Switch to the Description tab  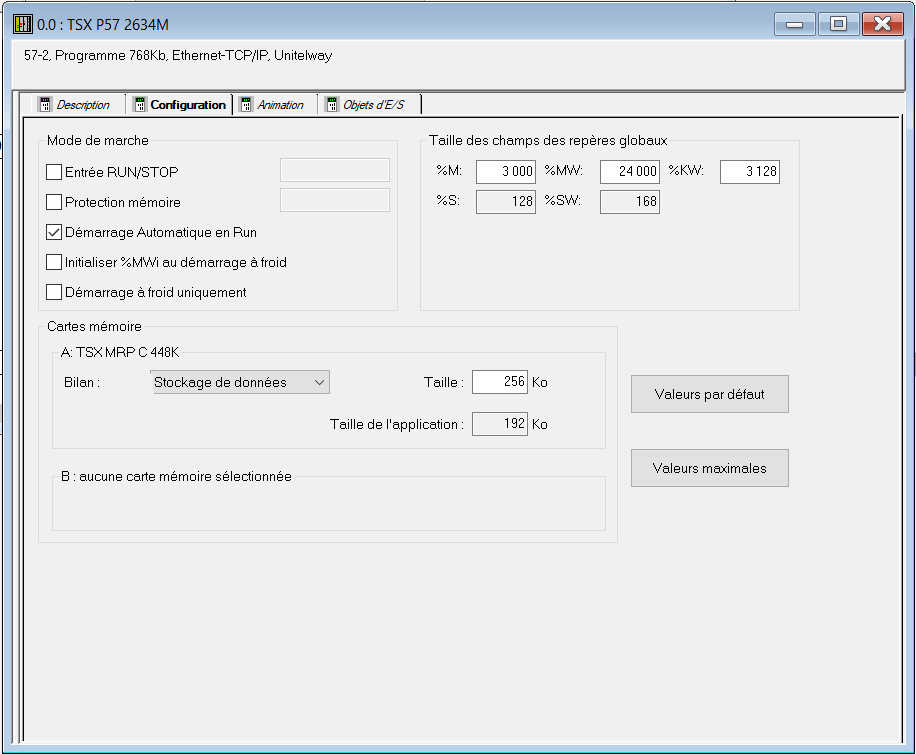point(83,105)
